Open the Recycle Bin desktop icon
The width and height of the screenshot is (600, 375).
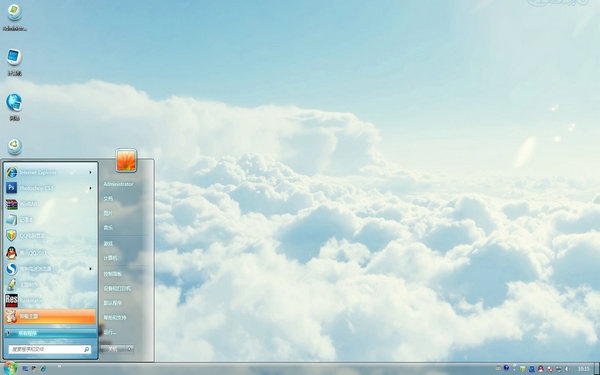[14, 147]
